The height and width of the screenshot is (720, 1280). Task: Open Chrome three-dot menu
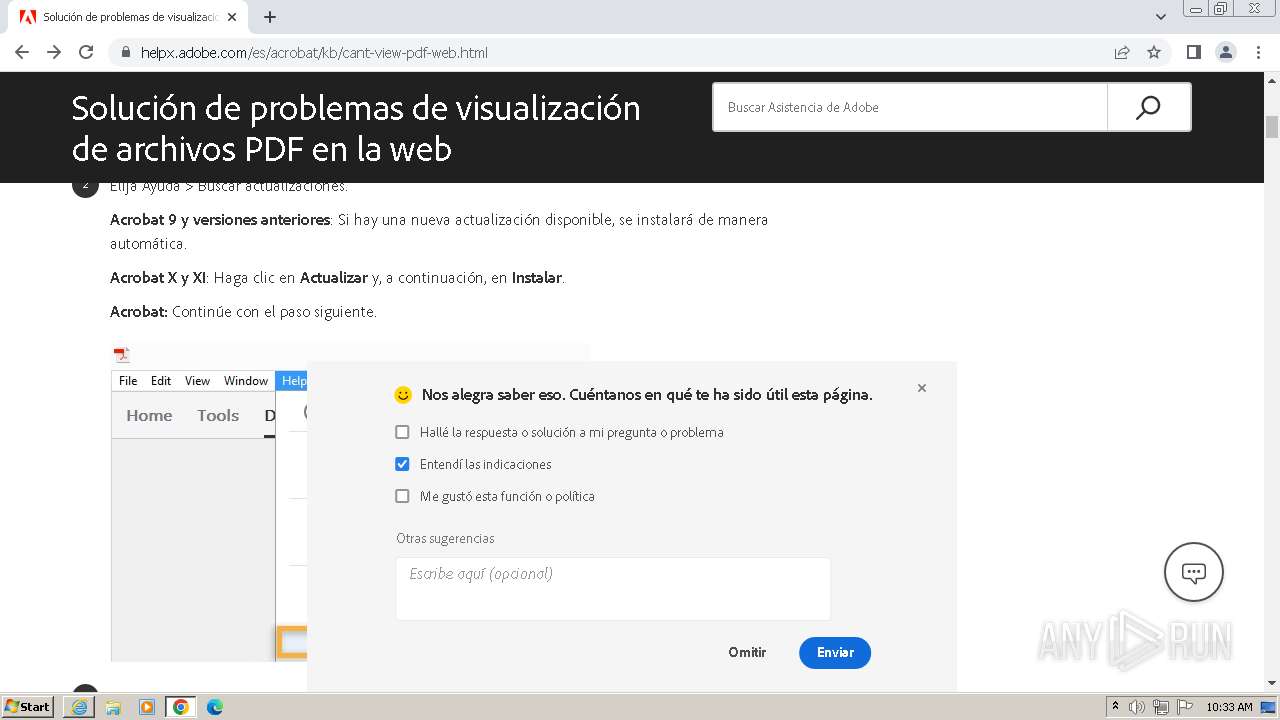1258,52
